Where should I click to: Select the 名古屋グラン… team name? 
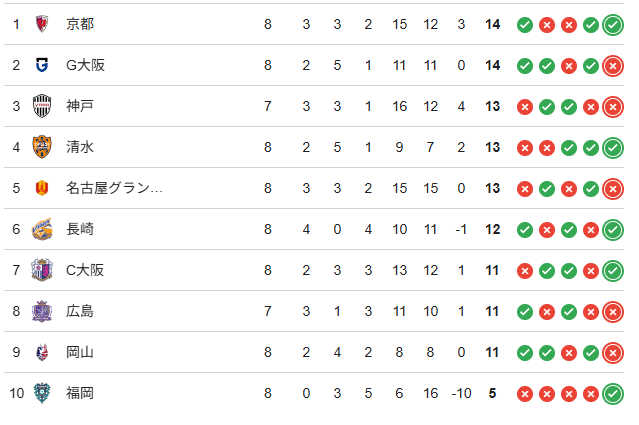click(114, 188)
